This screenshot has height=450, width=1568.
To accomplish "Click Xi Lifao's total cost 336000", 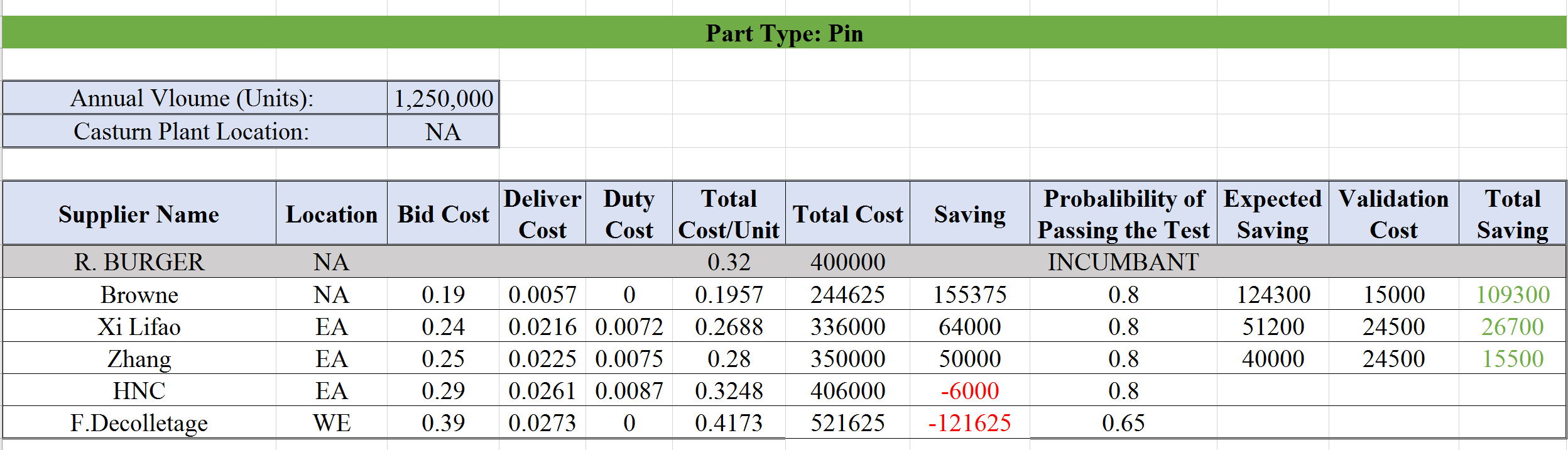I will [847, 327].
